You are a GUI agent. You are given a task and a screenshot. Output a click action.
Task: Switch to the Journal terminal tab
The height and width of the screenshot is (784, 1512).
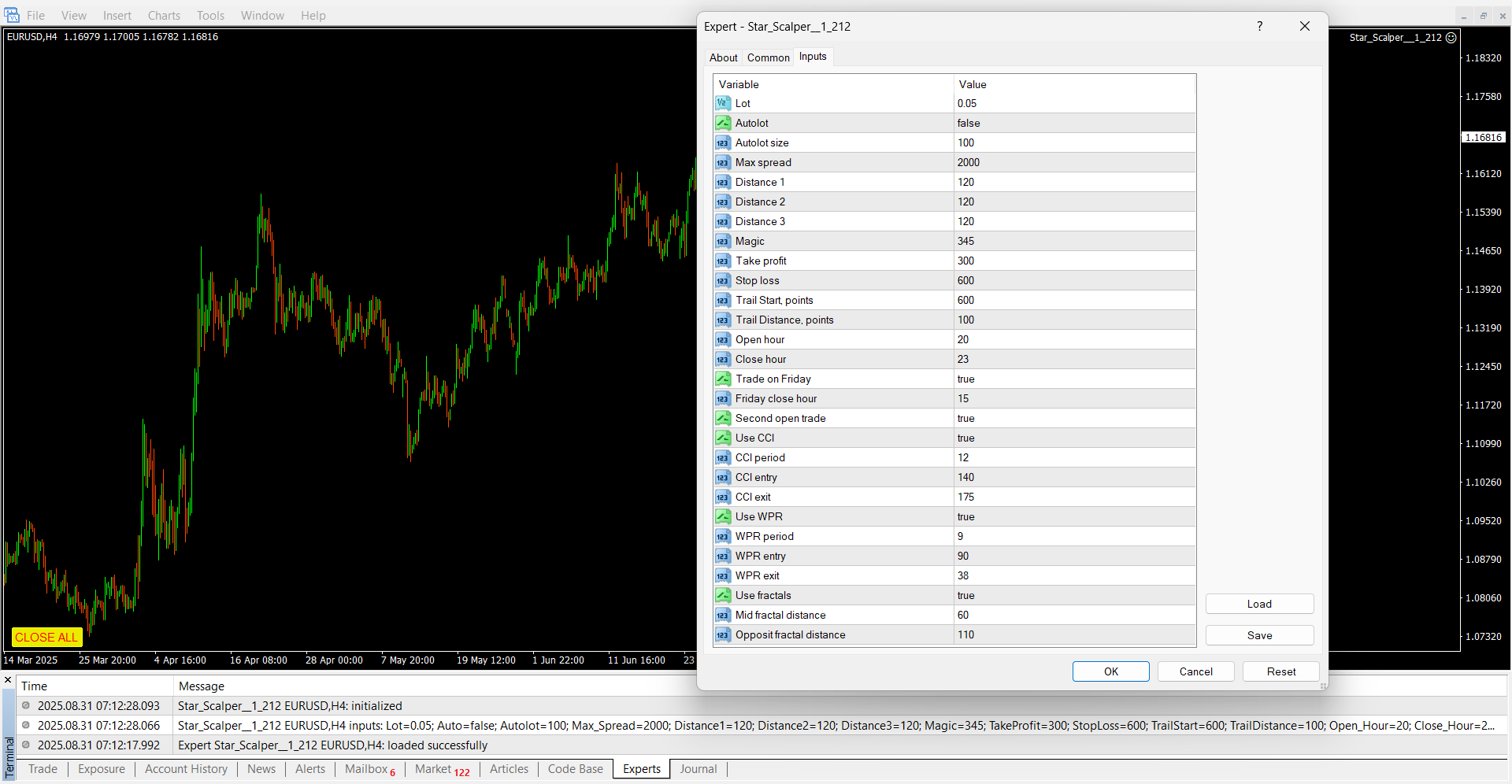pos(698,769)
